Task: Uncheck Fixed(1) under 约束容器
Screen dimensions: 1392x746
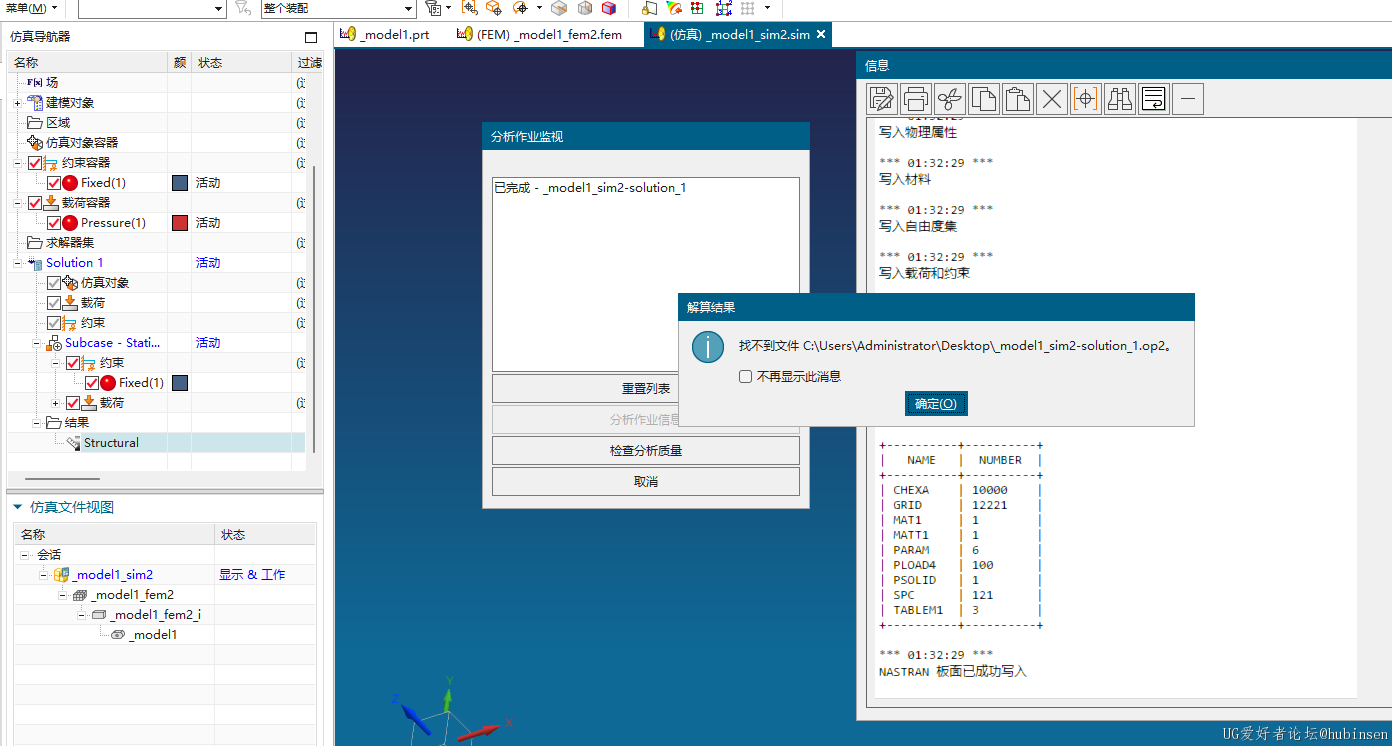Action: click(x=54, y=183)
